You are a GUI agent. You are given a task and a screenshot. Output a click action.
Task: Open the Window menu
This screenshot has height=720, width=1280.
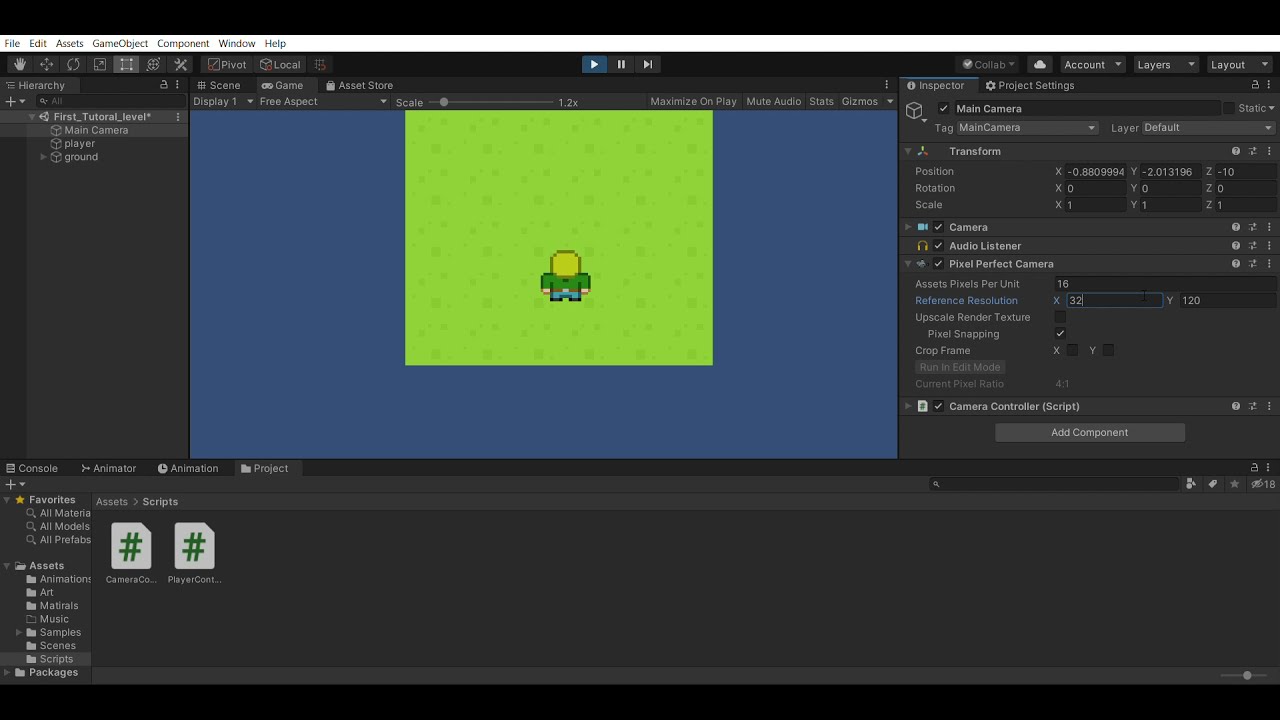(237, 43)
